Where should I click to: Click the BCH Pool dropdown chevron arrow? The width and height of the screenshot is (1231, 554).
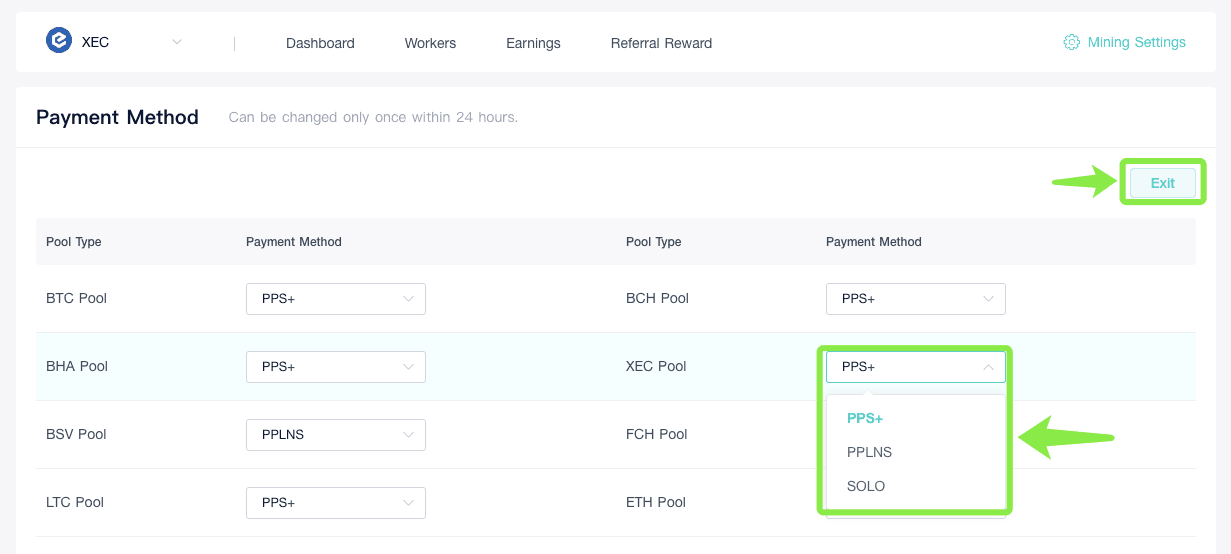[x=988, y=299]
